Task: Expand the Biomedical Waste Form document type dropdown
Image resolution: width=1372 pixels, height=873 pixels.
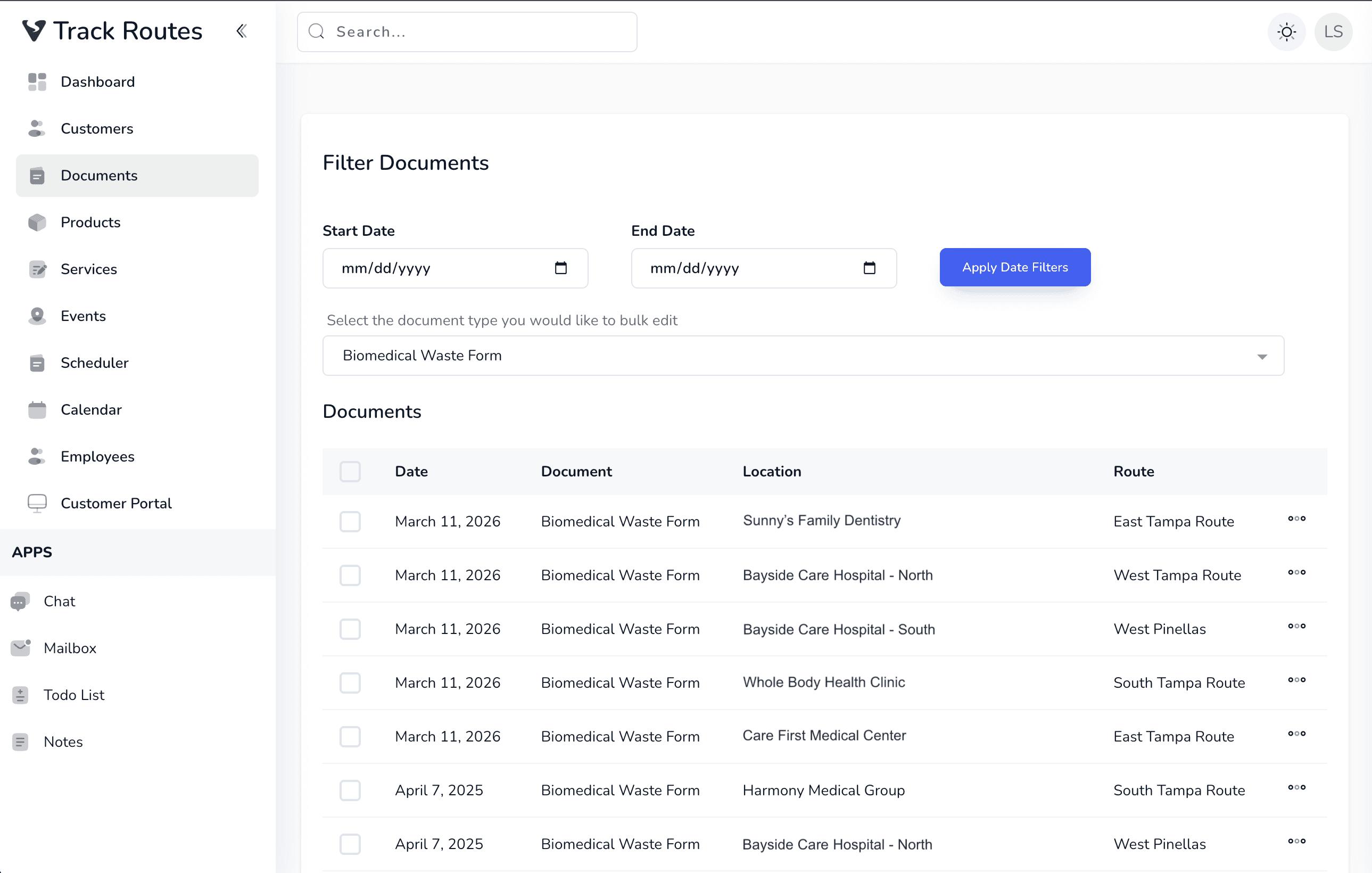Action: click(x=803, y=356)
